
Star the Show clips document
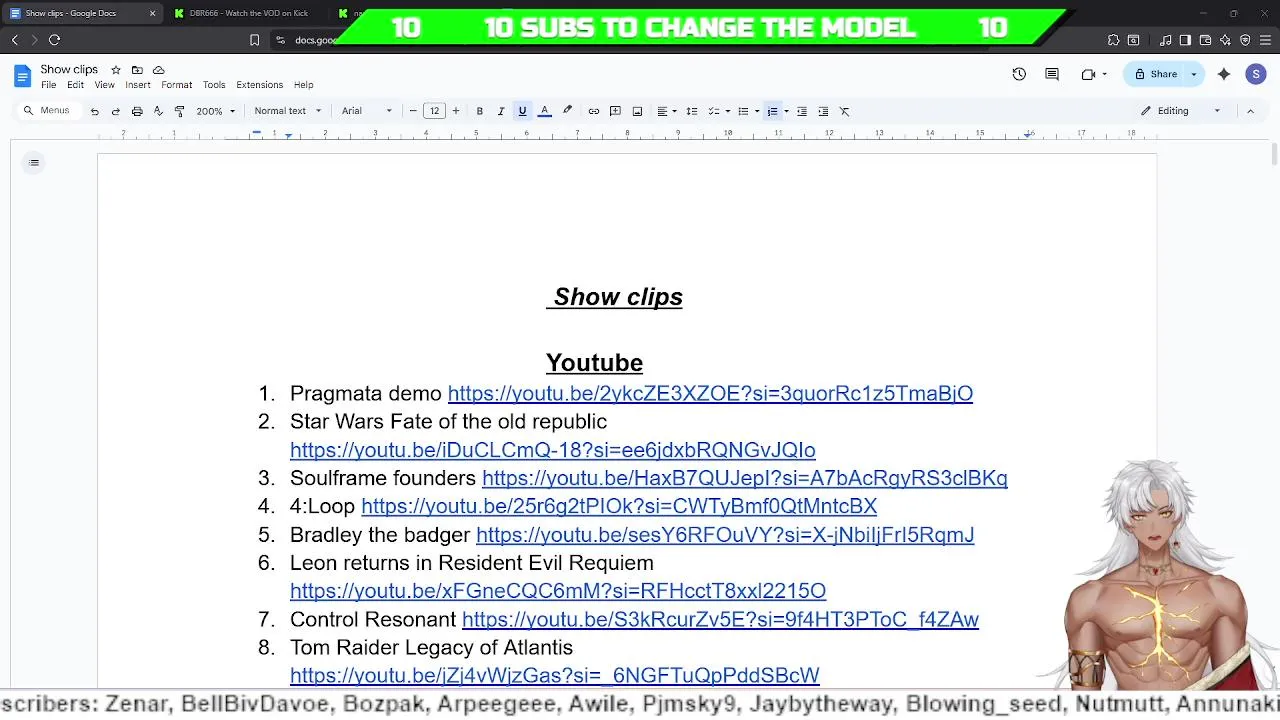click(x=116, y=70)
